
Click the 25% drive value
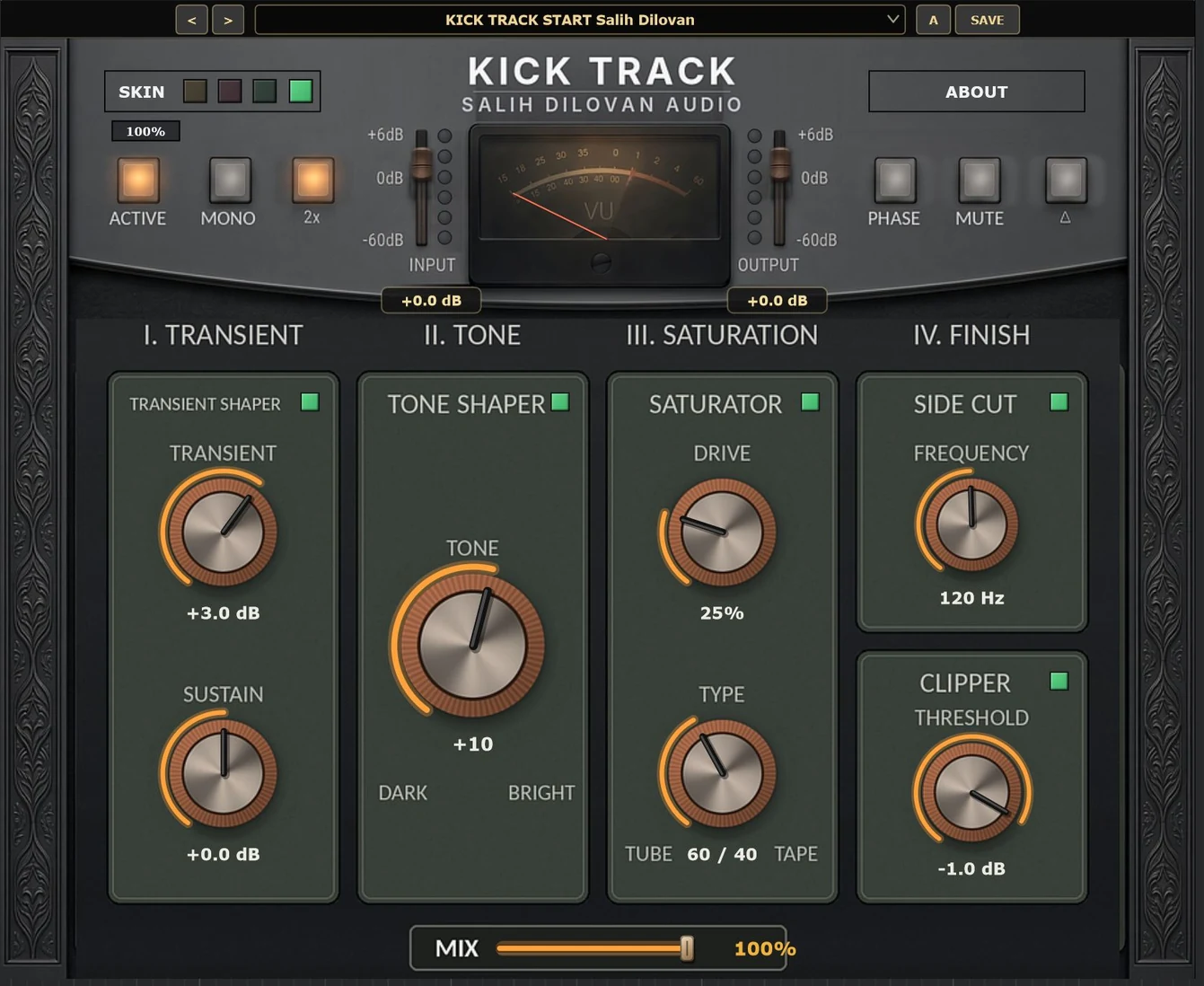pyautogui.click(x=722, y=613)
